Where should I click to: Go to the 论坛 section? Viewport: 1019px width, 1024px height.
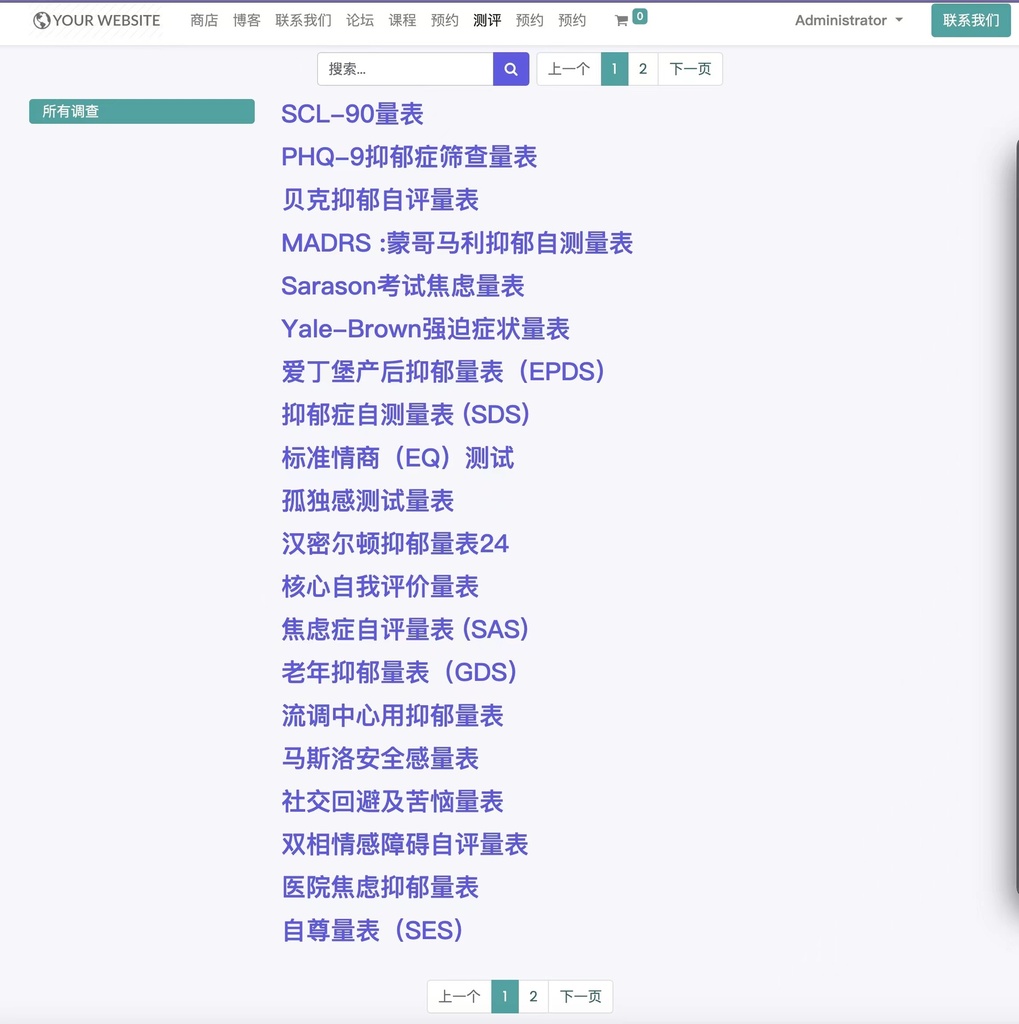[360, 20]
